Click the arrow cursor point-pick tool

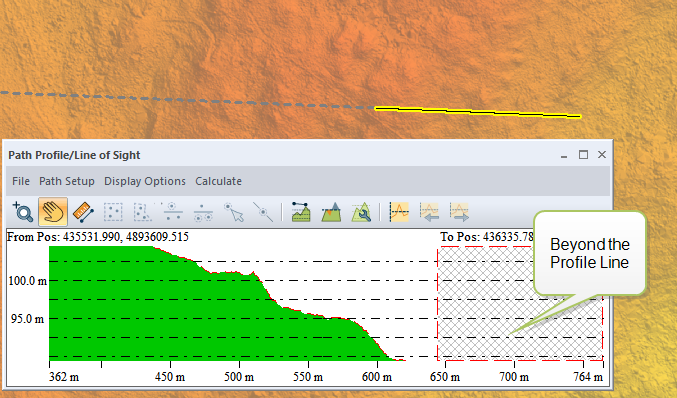[x=233, y=212]
